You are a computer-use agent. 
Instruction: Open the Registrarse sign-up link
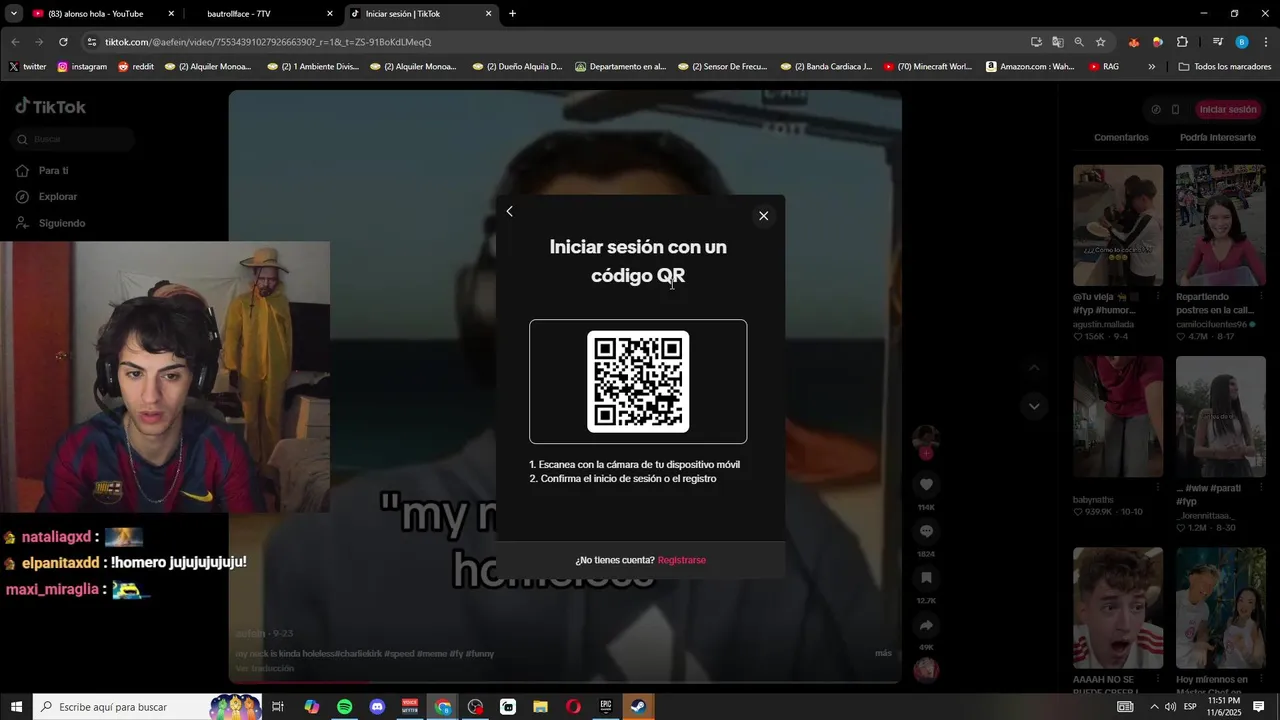(682, 560)
